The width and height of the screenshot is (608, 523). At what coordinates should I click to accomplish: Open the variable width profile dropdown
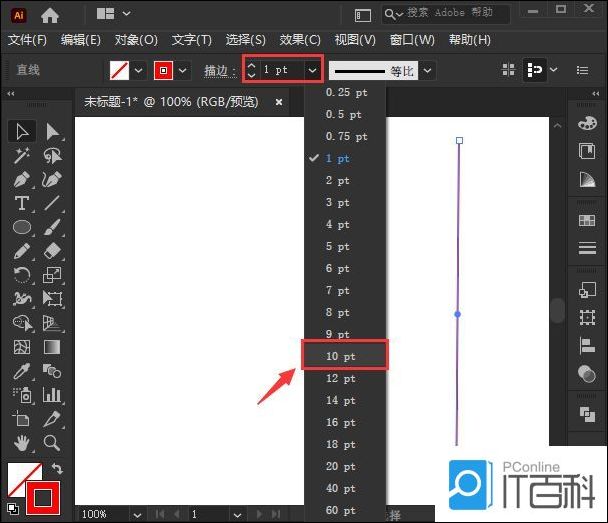(427, 71)
